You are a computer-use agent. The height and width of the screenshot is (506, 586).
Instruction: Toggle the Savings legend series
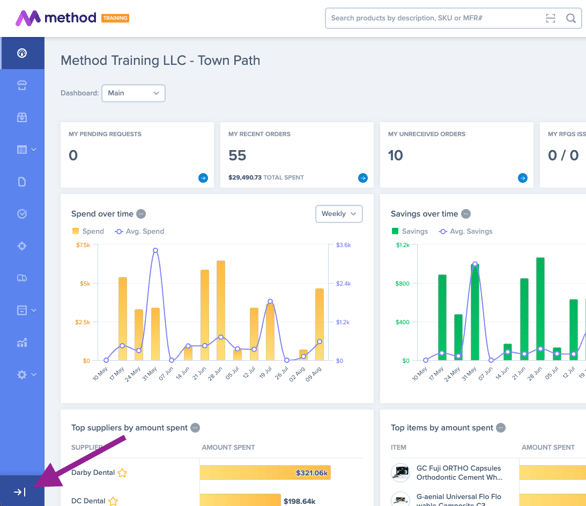[x=410, y=231]
